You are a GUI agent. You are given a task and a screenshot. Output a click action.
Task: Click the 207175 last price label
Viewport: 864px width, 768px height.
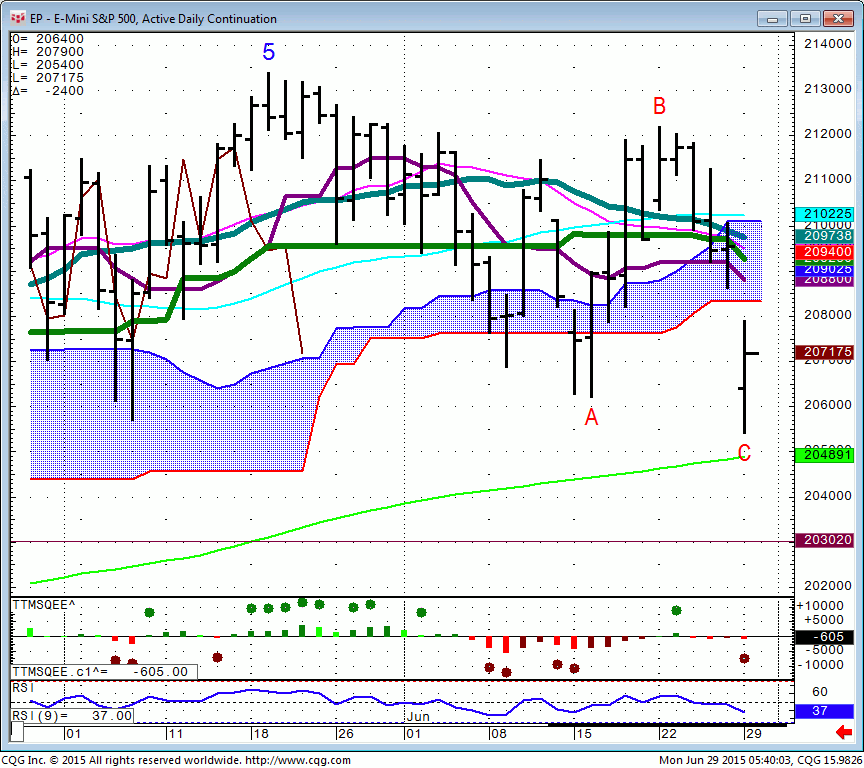click(824, 351)
